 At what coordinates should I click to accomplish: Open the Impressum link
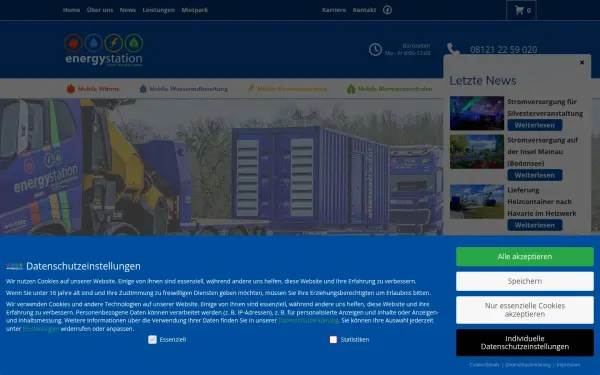(568, 365)
